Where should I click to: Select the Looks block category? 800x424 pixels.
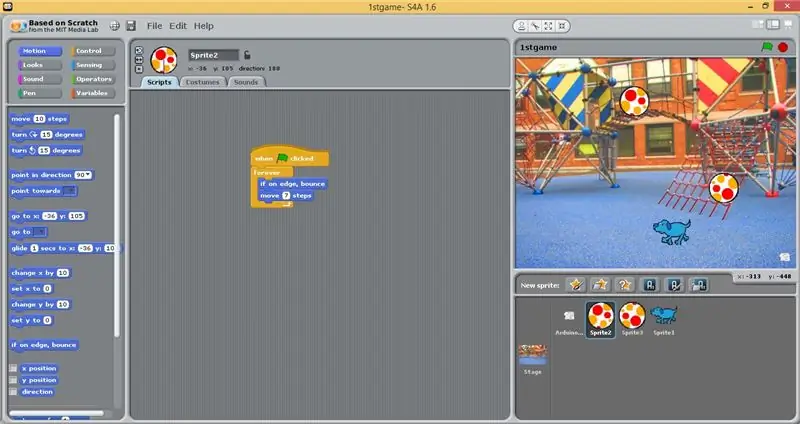point(39,65)
